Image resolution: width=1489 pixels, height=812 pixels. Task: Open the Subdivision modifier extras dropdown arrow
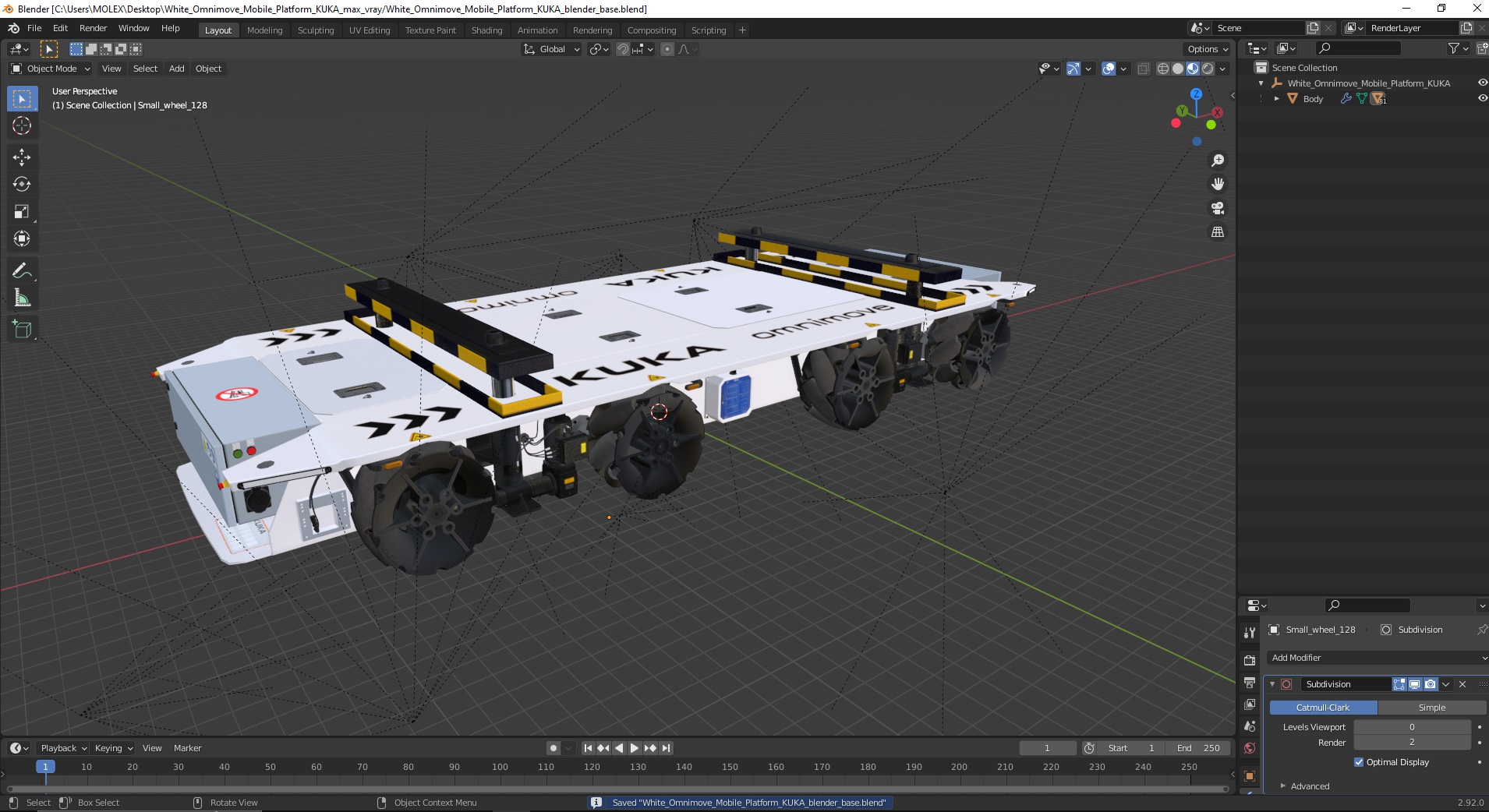(1446, 684)
